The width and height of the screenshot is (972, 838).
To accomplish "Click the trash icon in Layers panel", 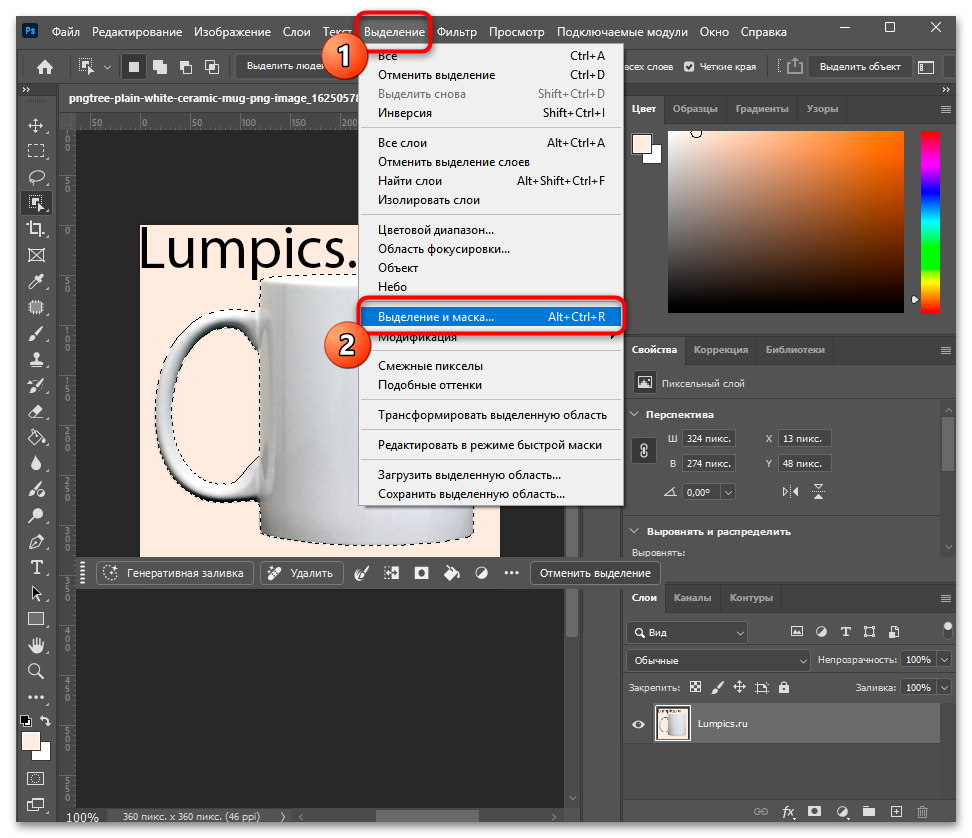I will (x=922, y=811).
